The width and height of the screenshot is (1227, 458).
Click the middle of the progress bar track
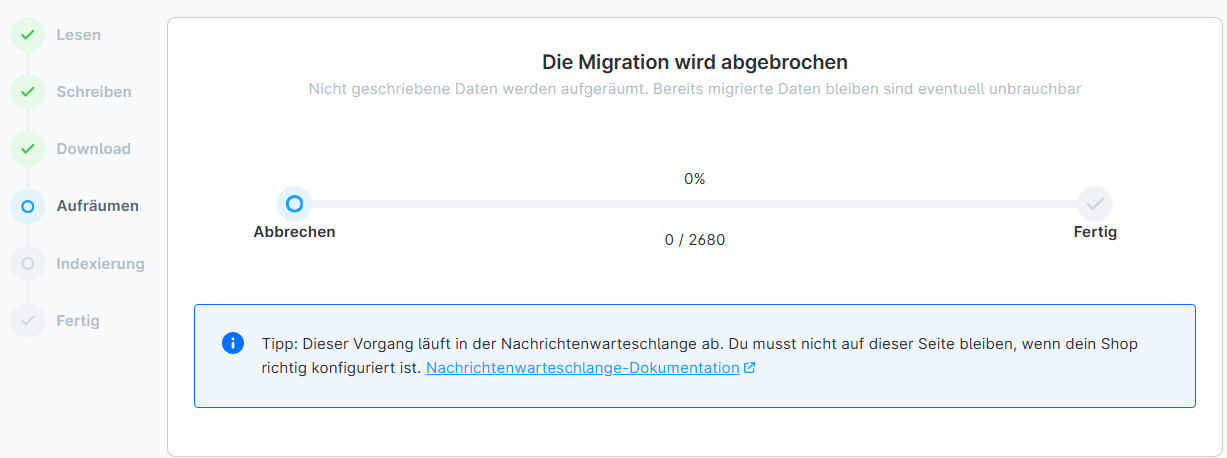694,204
